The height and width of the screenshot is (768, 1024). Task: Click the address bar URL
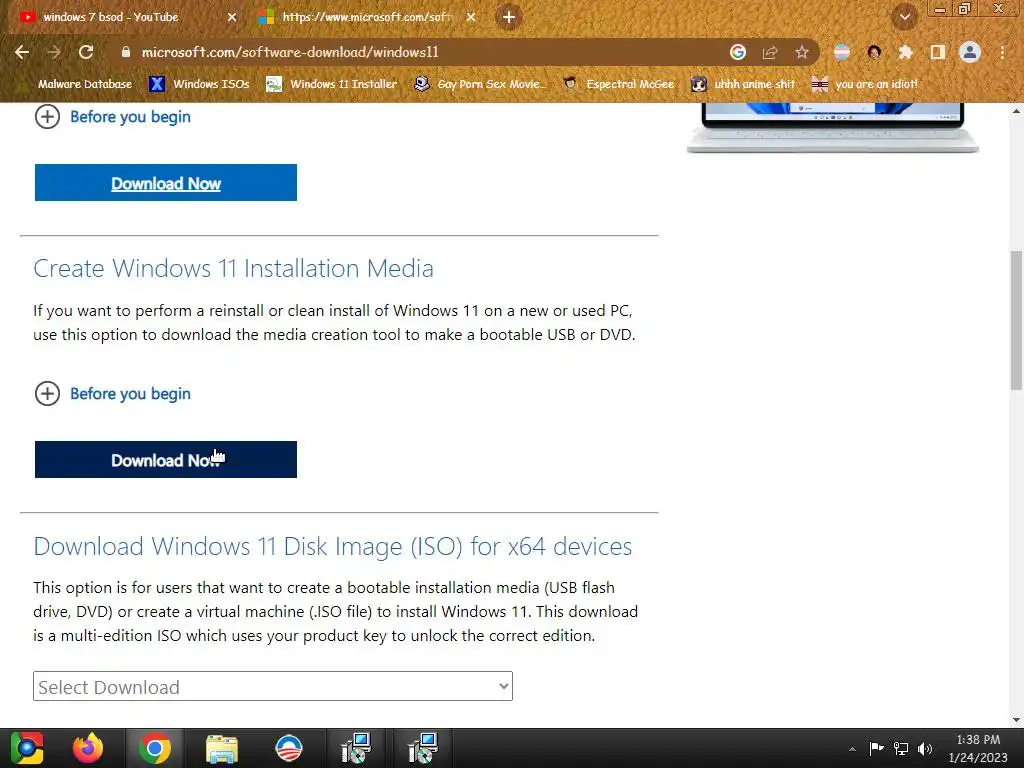[x=290, y=52]
